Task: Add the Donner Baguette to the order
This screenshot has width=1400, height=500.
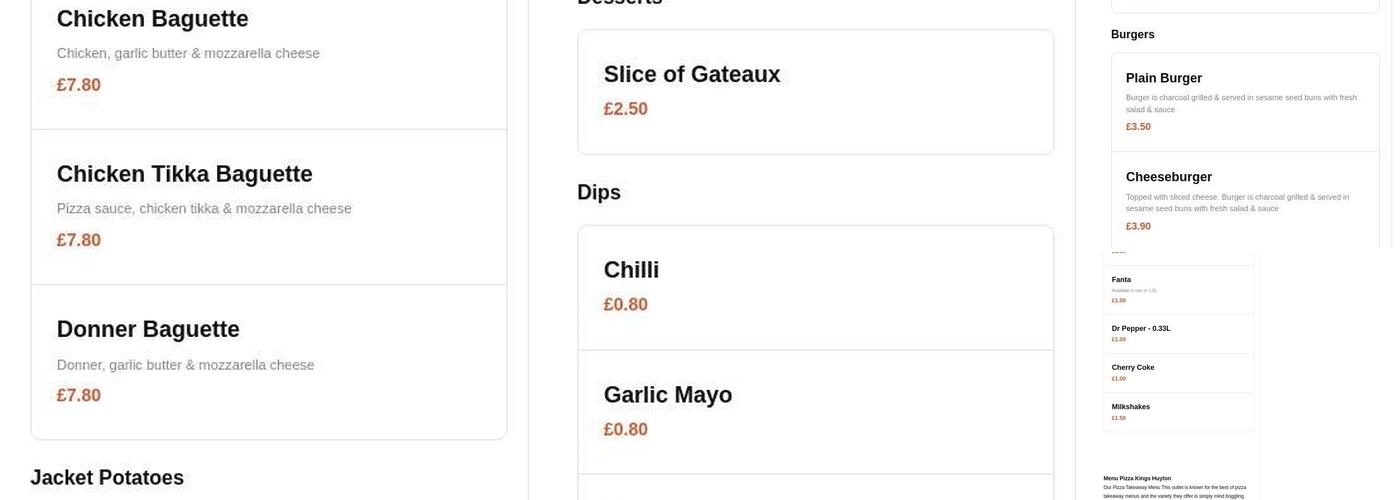Action: click(x=148, y=330)
